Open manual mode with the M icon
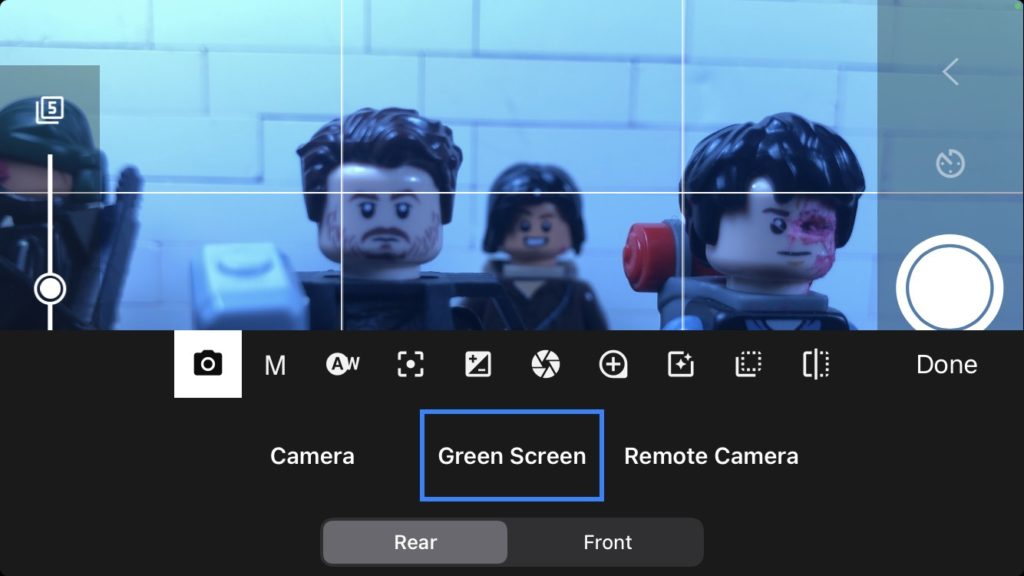This screenshot has width=1024, height=576. [275, 364]
